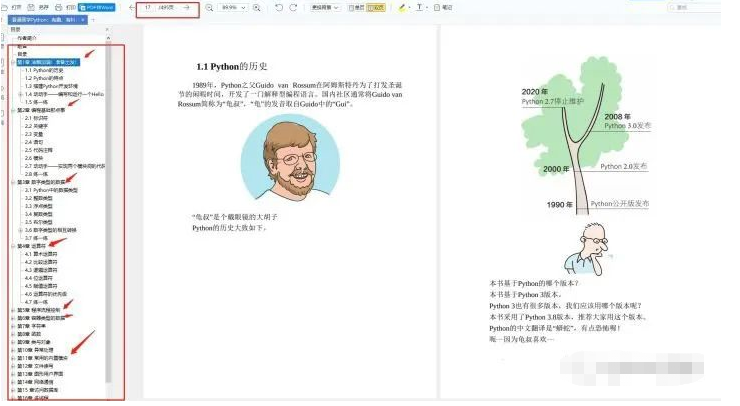This screenshot has width=740, height=406.
Task: Expand the 第11章 chapter node
Action: [13, 358]
